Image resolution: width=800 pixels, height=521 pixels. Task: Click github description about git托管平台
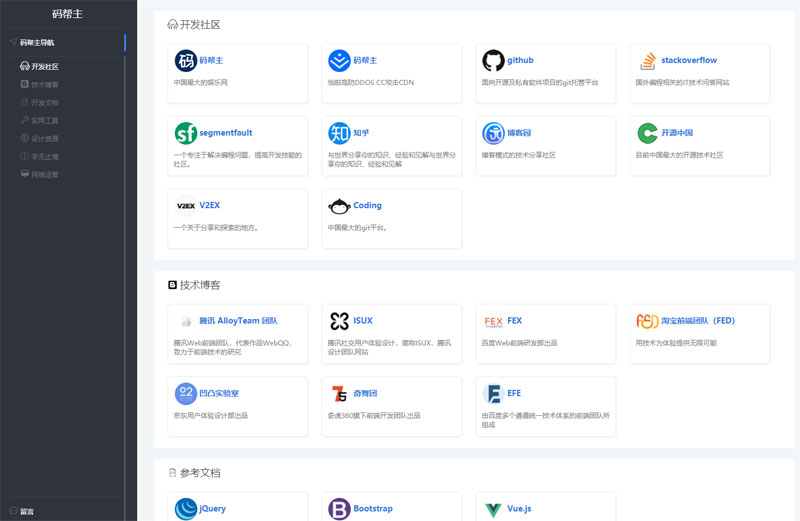click(540, 82)
